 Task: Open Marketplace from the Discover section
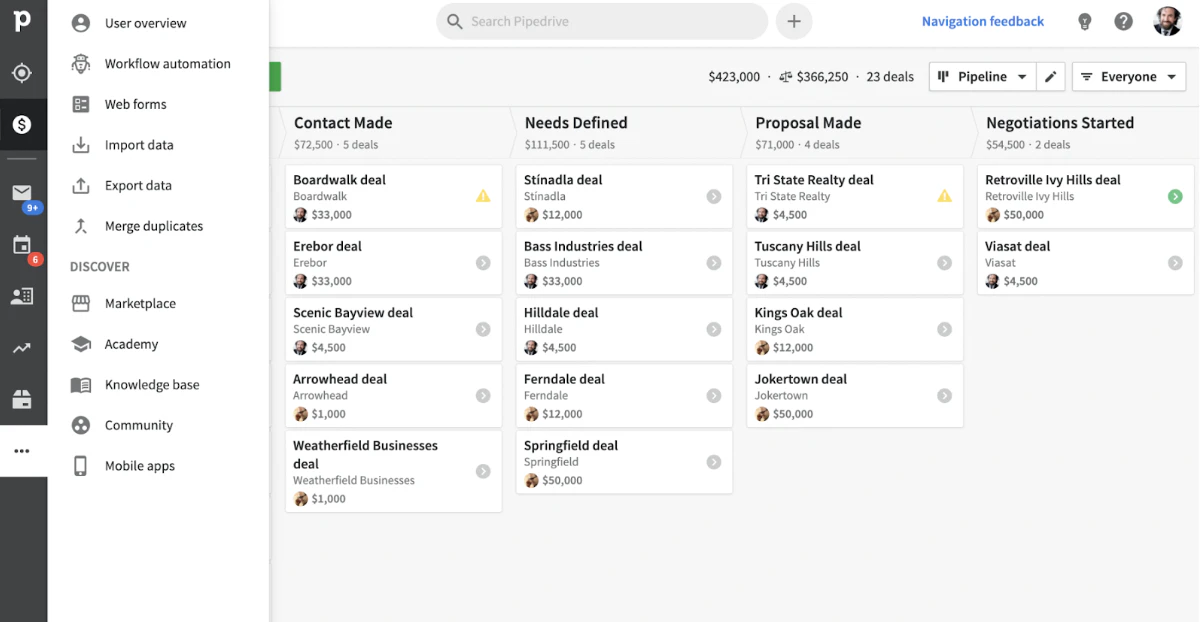pyautogui.click(x=158, y=304)
